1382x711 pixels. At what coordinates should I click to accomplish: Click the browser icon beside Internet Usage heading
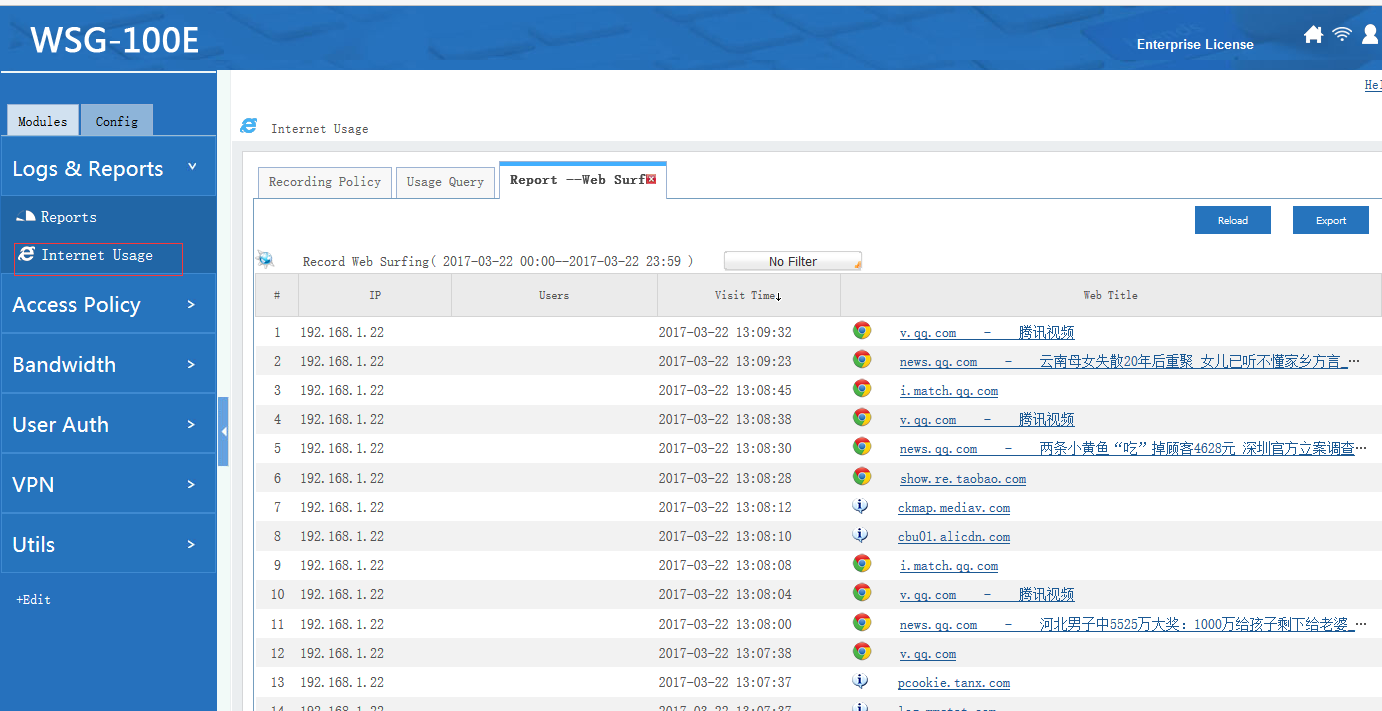249,127
